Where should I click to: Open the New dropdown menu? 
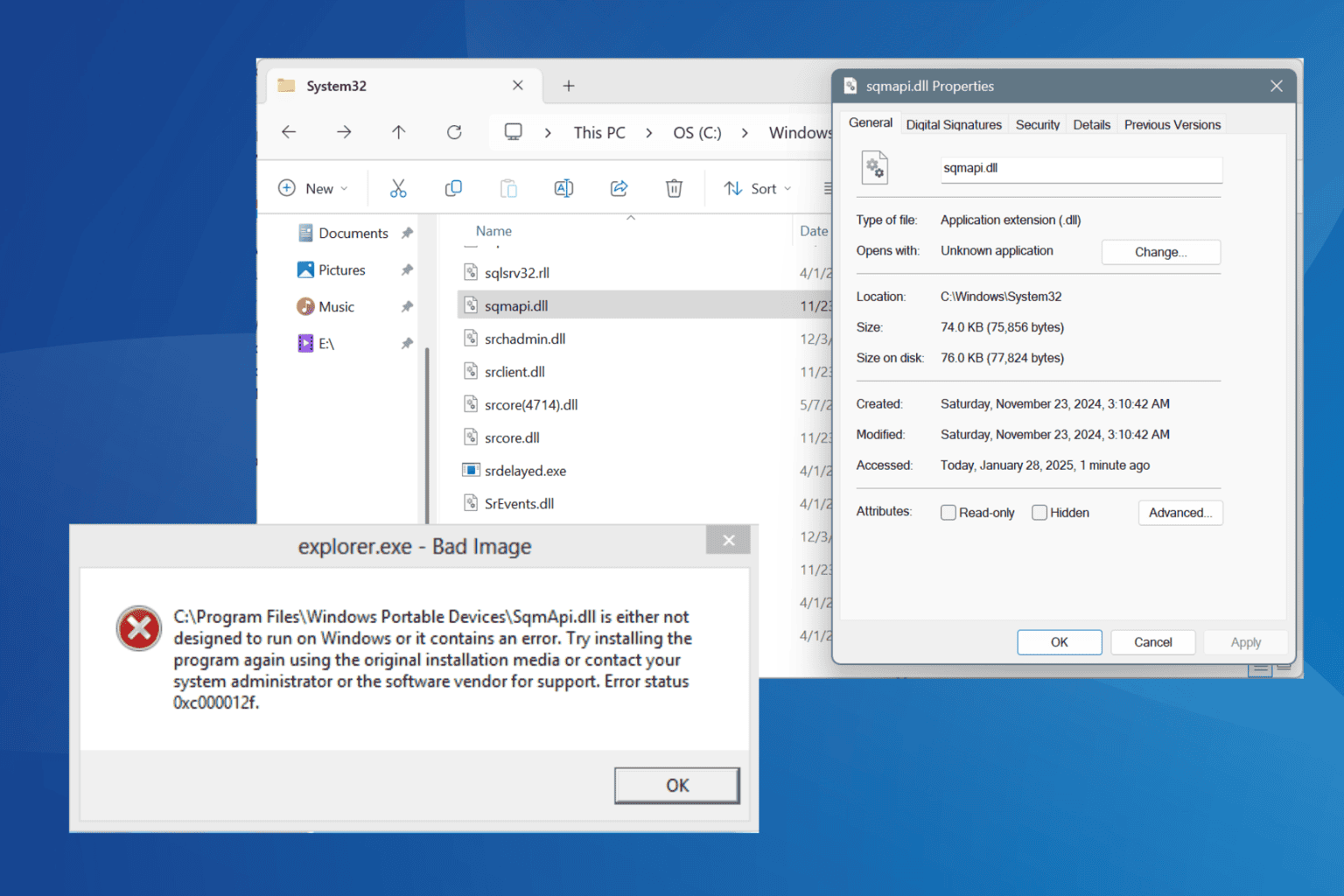click(x=313, y=188)
